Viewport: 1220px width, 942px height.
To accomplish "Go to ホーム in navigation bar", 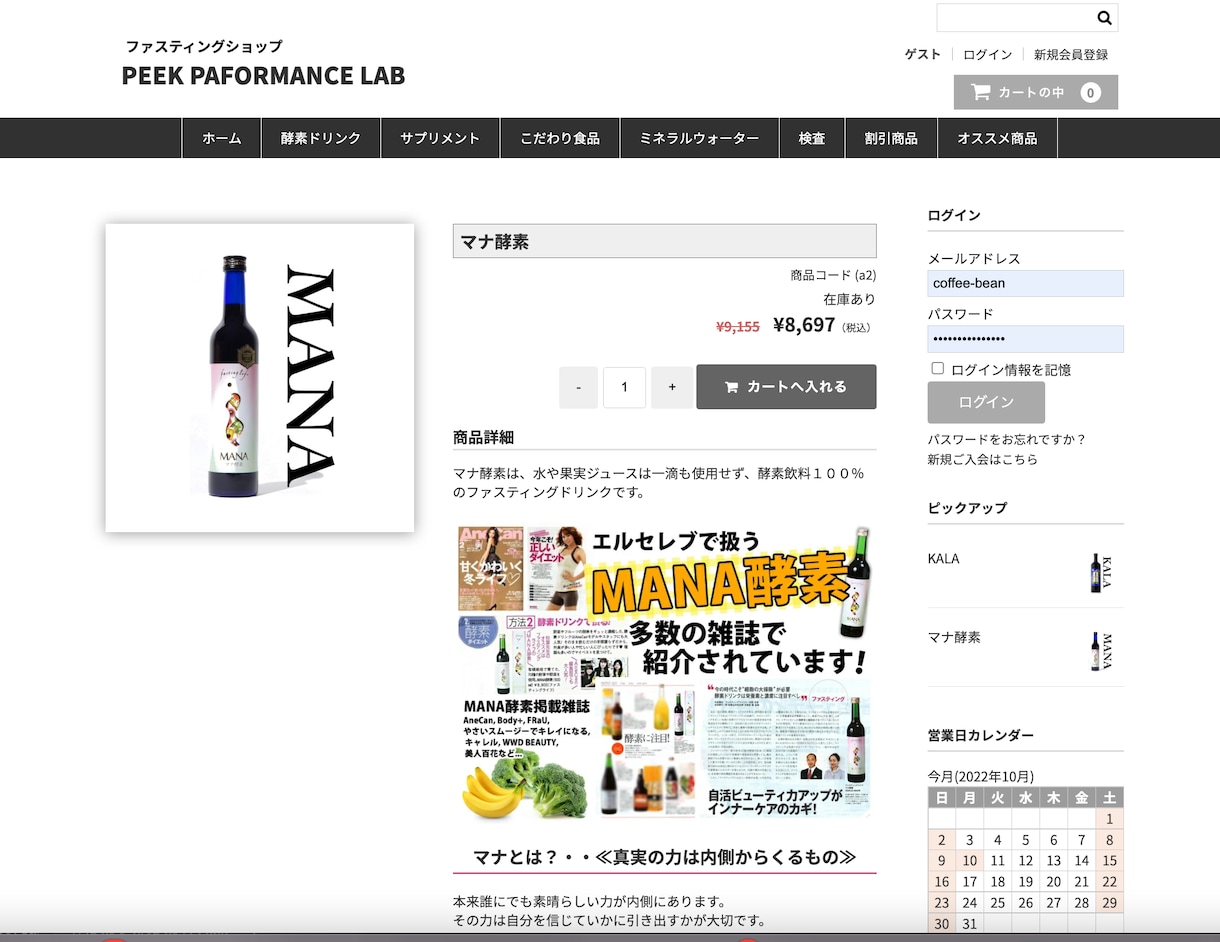I will tap(221, 138).
